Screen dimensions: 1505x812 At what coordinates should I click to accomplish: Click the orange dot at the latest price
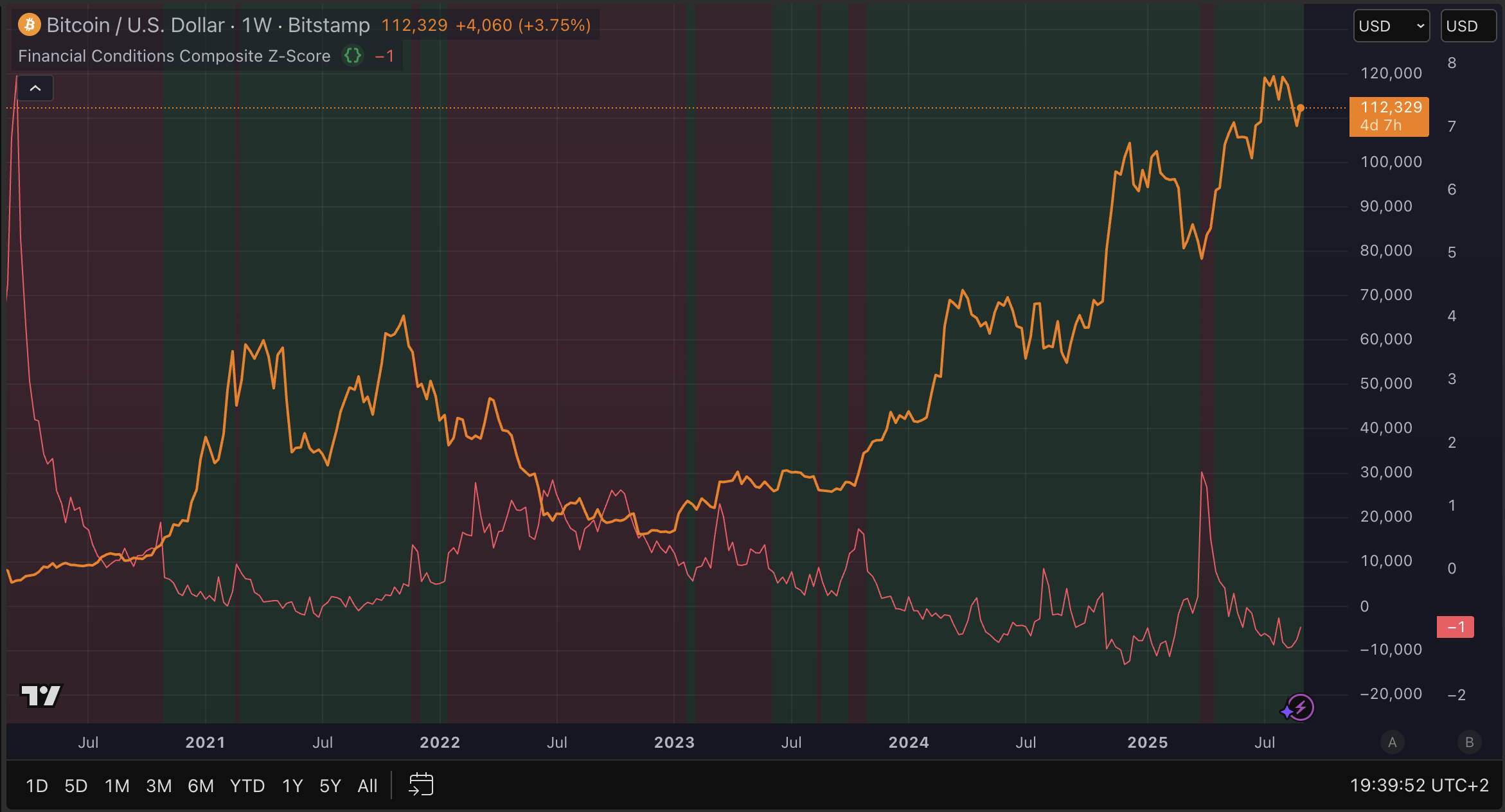(1300, 108)
